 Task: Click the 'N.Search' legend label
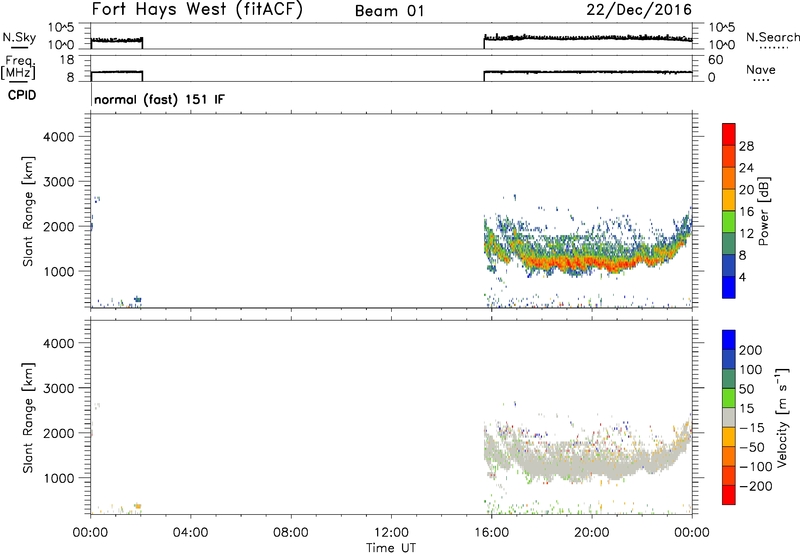772,37
